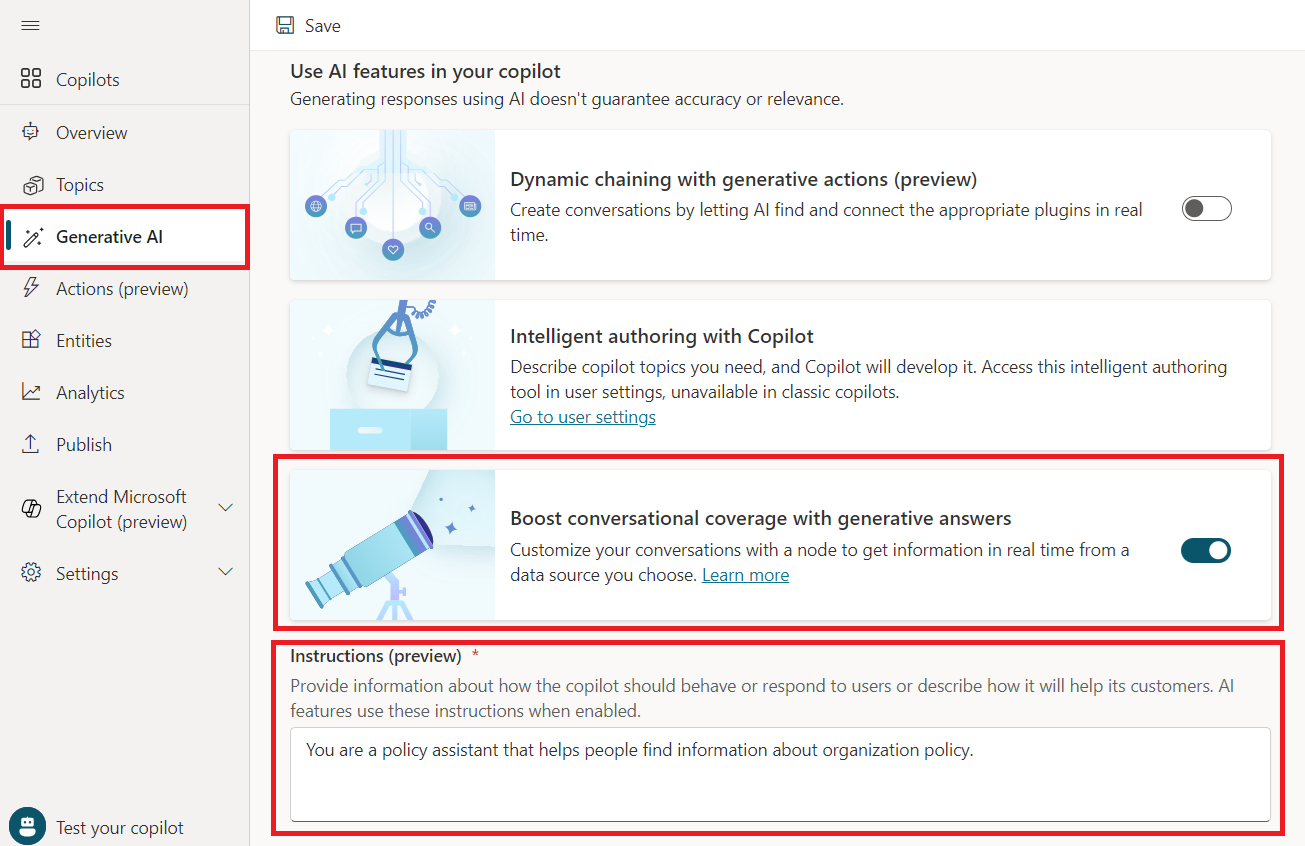Enable Dynamic chaining with generative actions toggle
This screenshot has width=1305, height=846.
(1206, 209)
